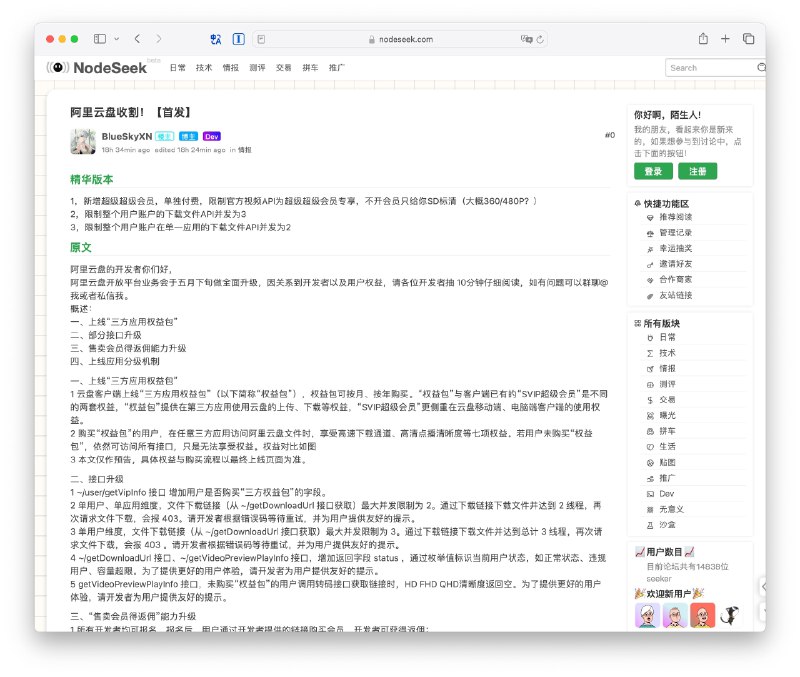
Task: Click the 贴图 icon in sidebar
Action: click(x=650, y=463)
